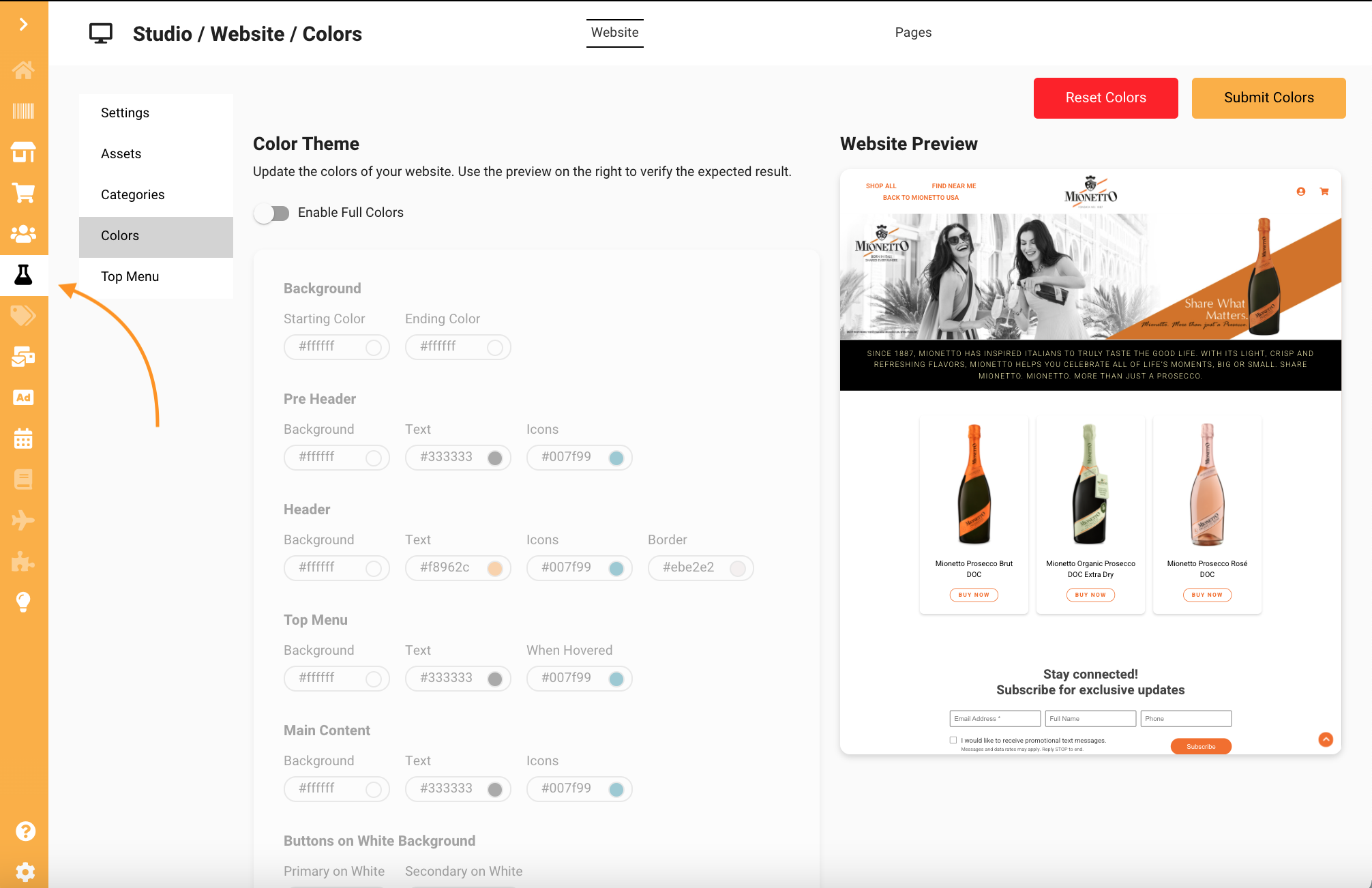The image size is (1372, 888).
Task: Click Buy Now for Mionetto Prosecco Brut
Action: pos(974,595)
